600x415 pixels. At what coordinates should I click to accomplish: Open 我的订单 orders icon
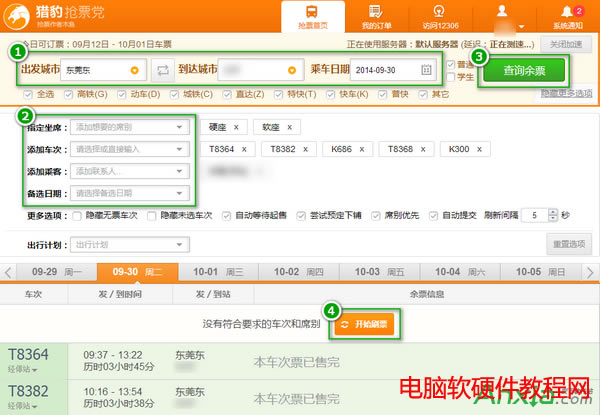point(375,12)
